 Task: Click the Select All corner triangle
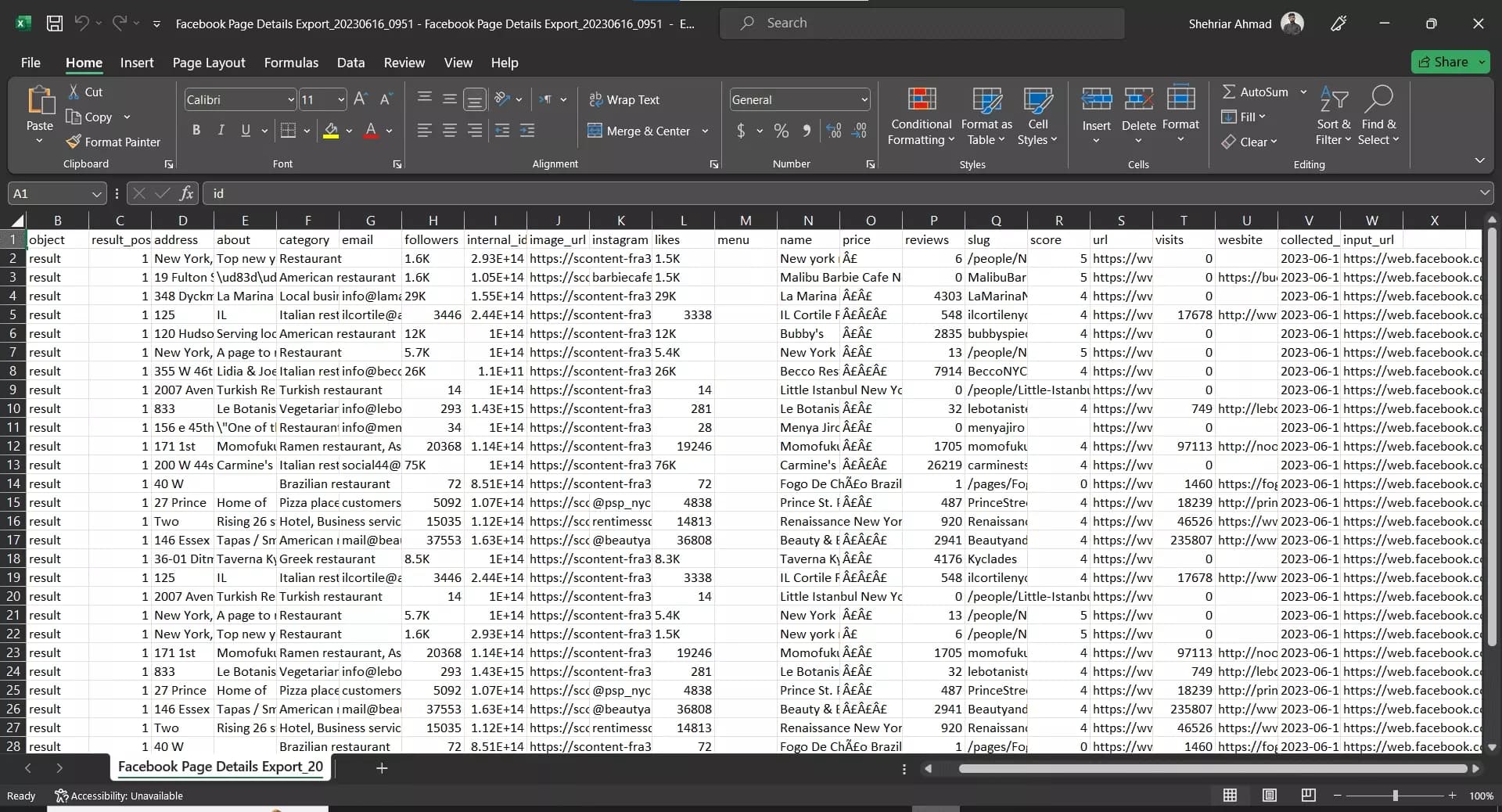(17, 221)
